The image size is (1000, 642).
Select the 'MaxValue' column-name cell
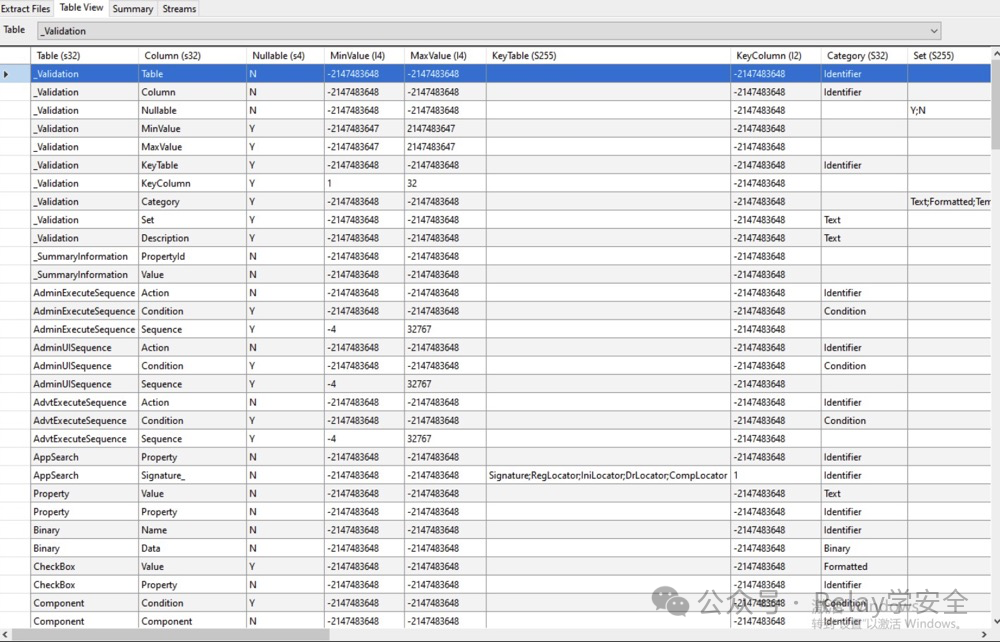pos(192,147)
